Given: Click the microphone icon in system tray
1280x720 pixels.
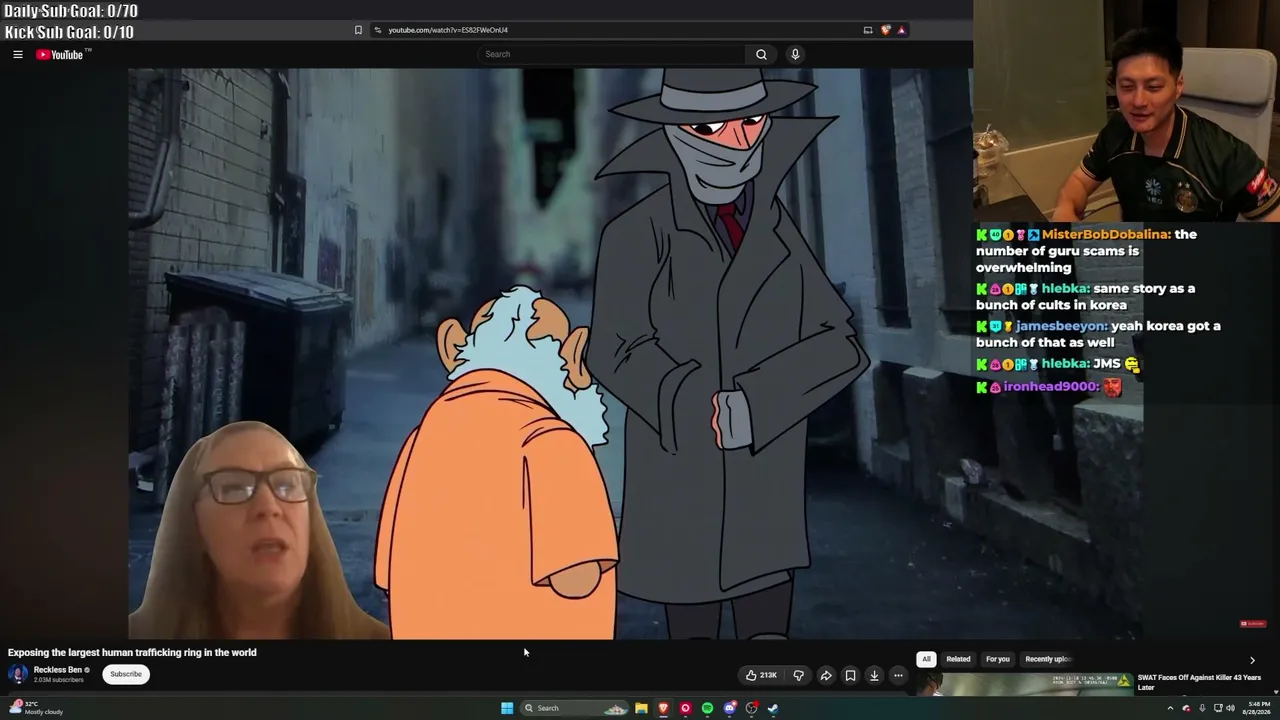Looking at the screenshot, I should (1202, 708).
